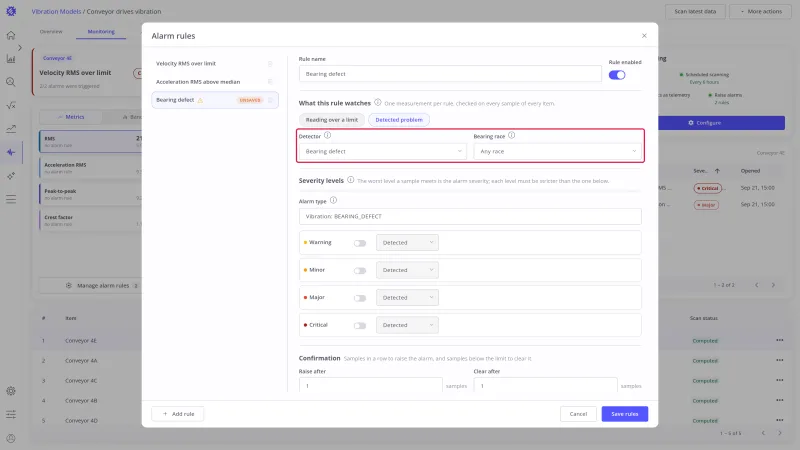Open the settings gear in sidebar
Image resolution: width=800 pixels, height=450 pixels.
(11, 391)
